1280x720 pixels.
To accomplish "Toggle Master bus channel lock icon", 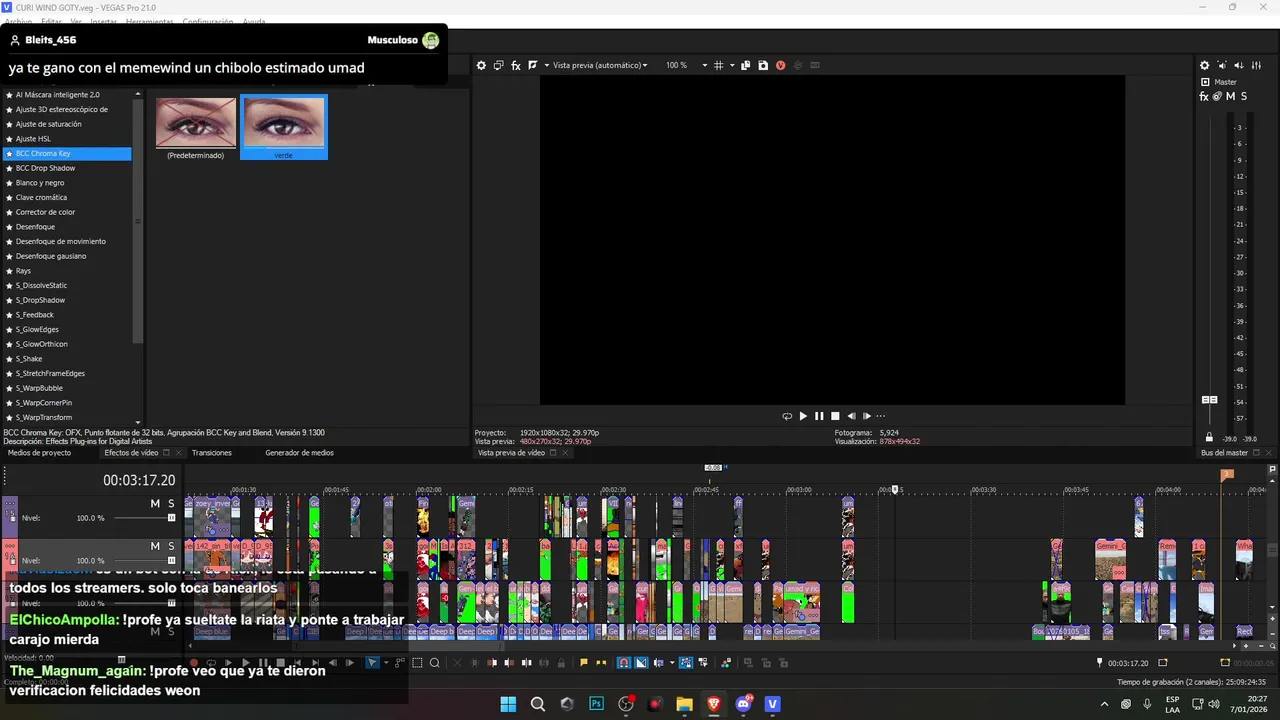I will 1209,438.
